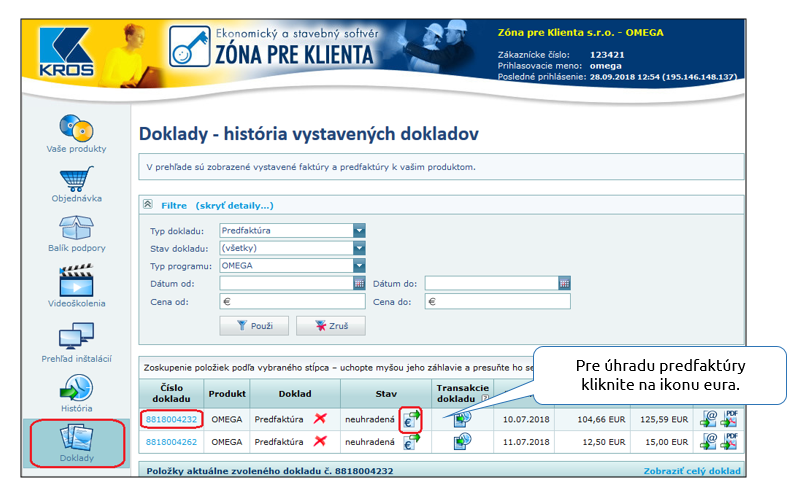Viewport: 804px width, 487px height.
Task: Click the Filtre heading link
Action: (x=174, y=206)
